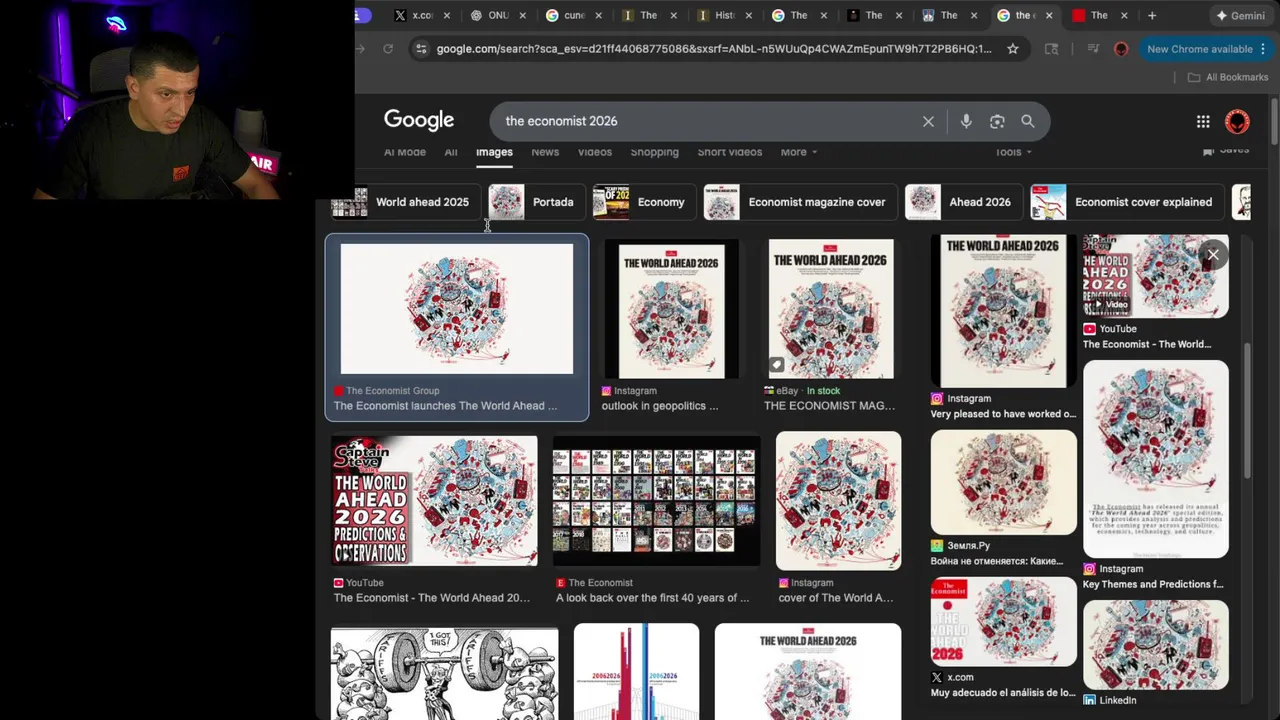This screenshot has width=1280, height=720.
Task: Close the ONU browser tab
Action: (523, 15)
